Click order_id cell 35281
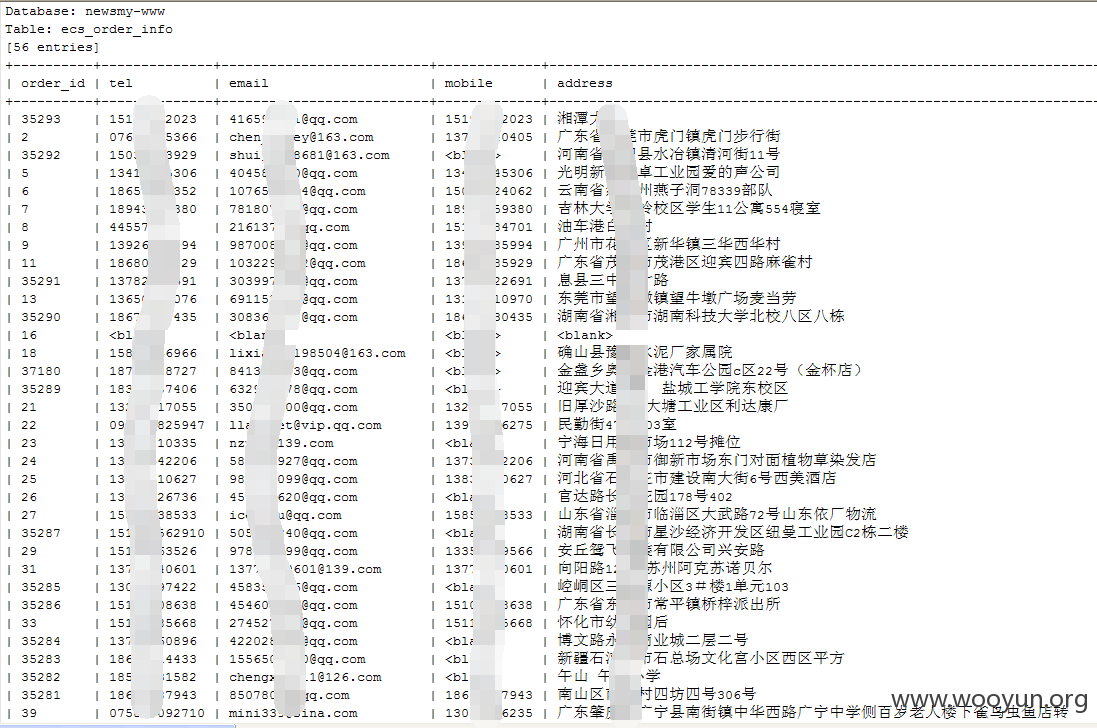Screen dimensions: 1097x728 pos(41,695)
